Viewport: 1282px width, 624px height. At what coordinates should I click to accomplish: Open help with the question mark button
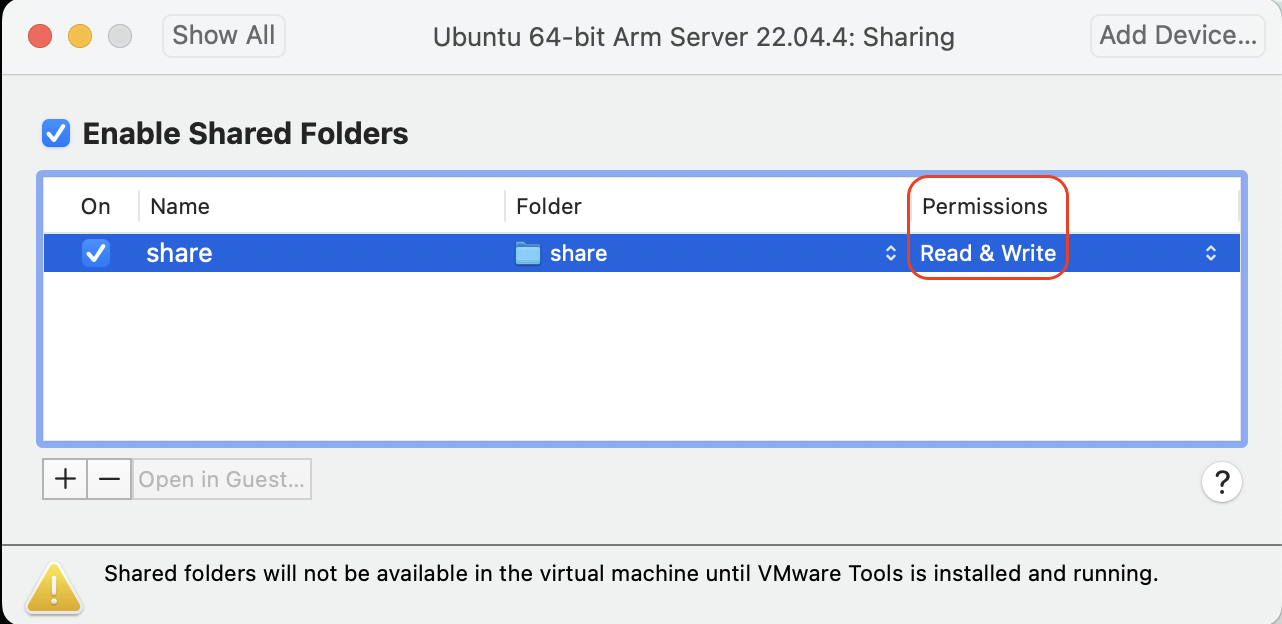click(x=1221, y=482)
